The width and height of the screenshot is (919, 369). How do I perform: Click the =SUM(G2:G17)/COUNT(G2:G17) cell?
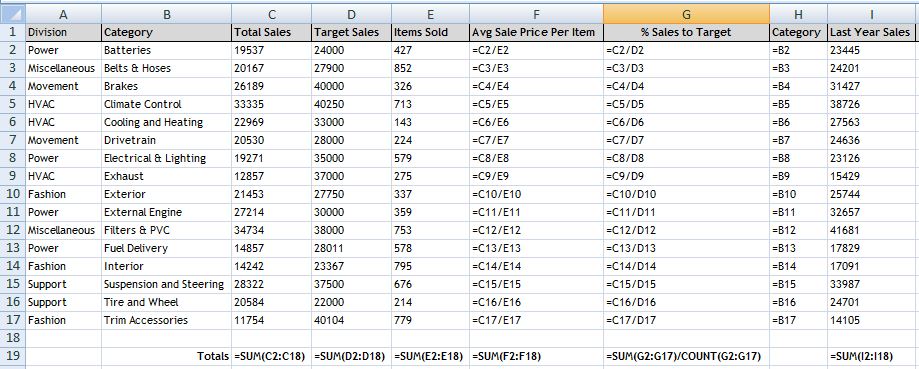click(x=686, y=356)
